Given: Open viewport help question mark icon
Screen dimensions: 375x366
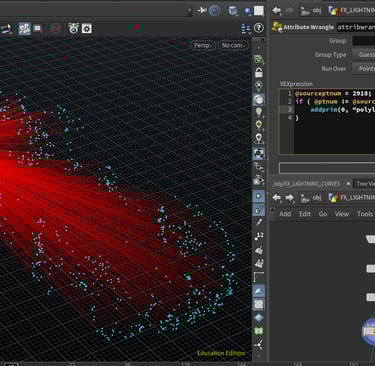Looking at the screenshot, I should pyautogui.click(x=259, y=28).
